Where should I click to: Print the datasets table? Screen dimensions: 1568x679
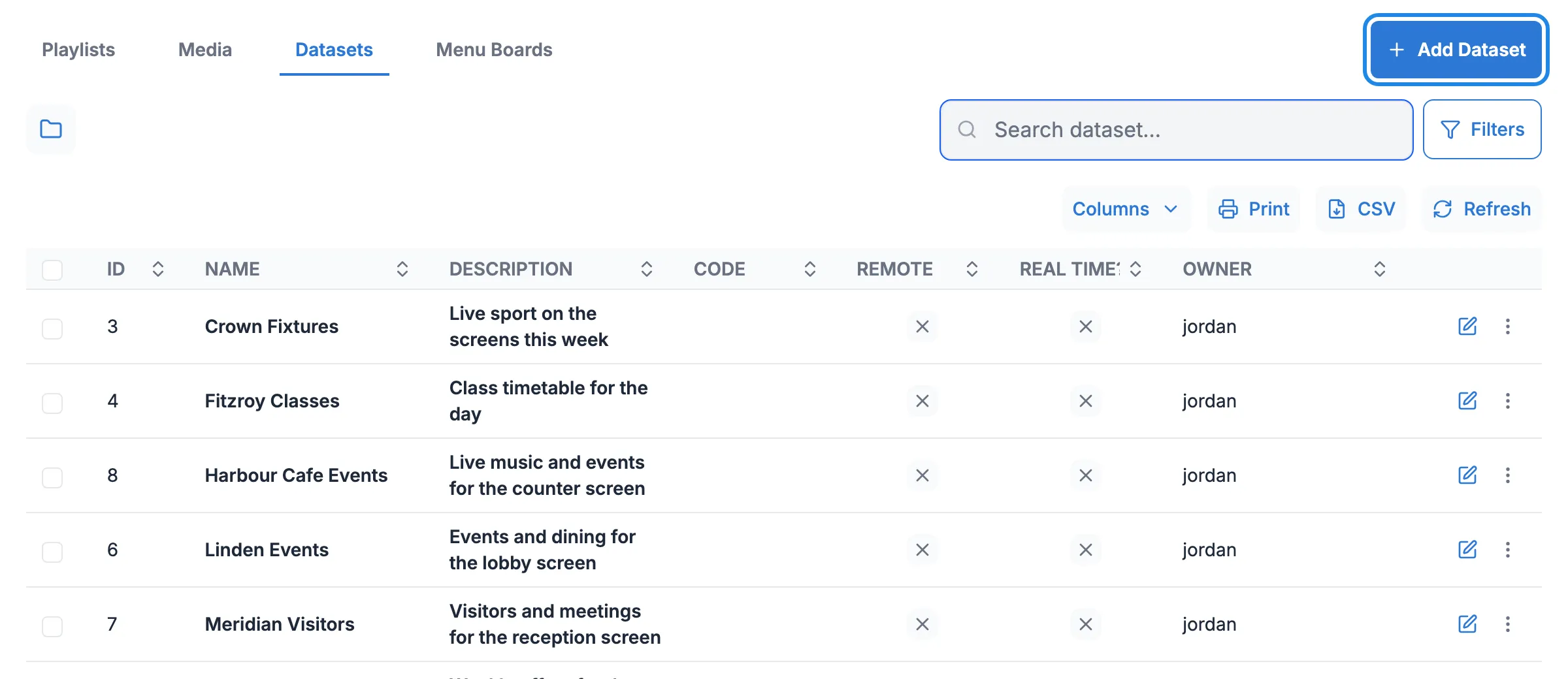1254,209
